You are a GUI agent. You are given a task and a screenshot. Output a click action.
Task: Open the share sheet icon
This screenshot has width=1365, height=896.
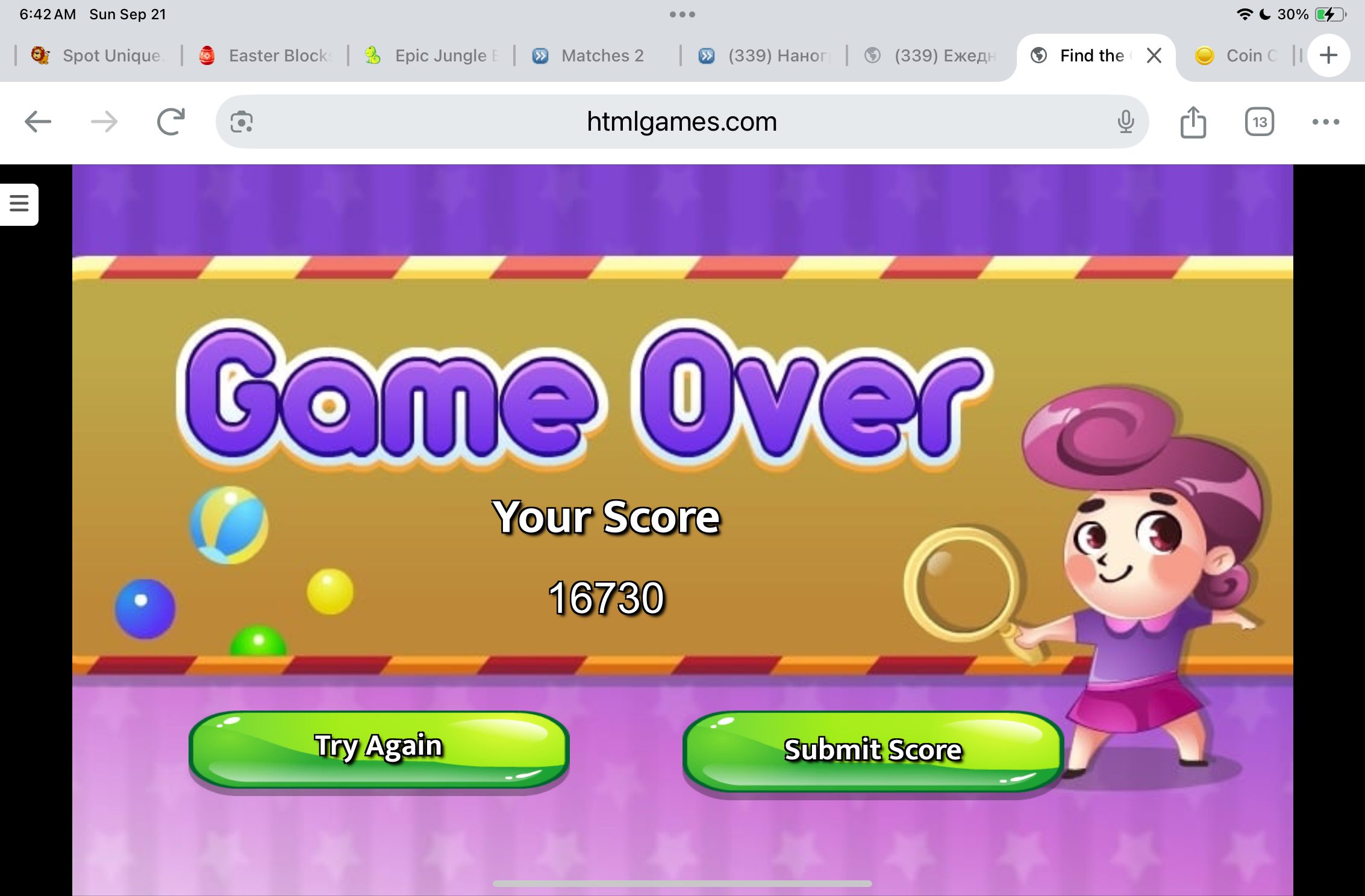pyautogui.click(x=1193, y=122)
